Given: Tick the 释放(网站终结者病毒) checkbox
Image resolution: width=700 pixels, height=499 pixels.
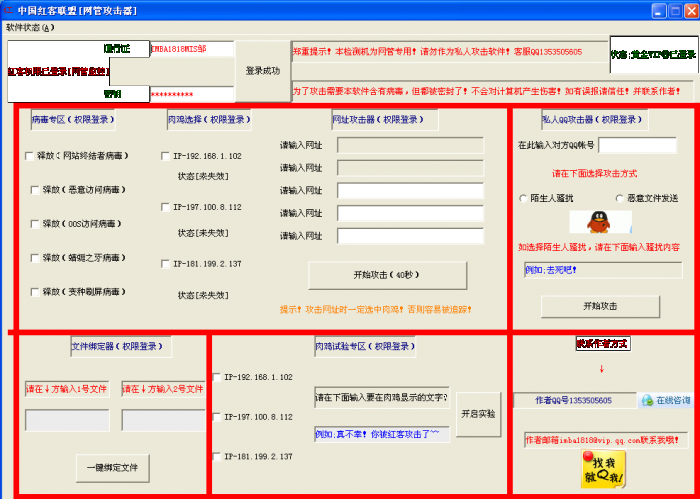Looking at the screenshot, I should coord(29,156).
